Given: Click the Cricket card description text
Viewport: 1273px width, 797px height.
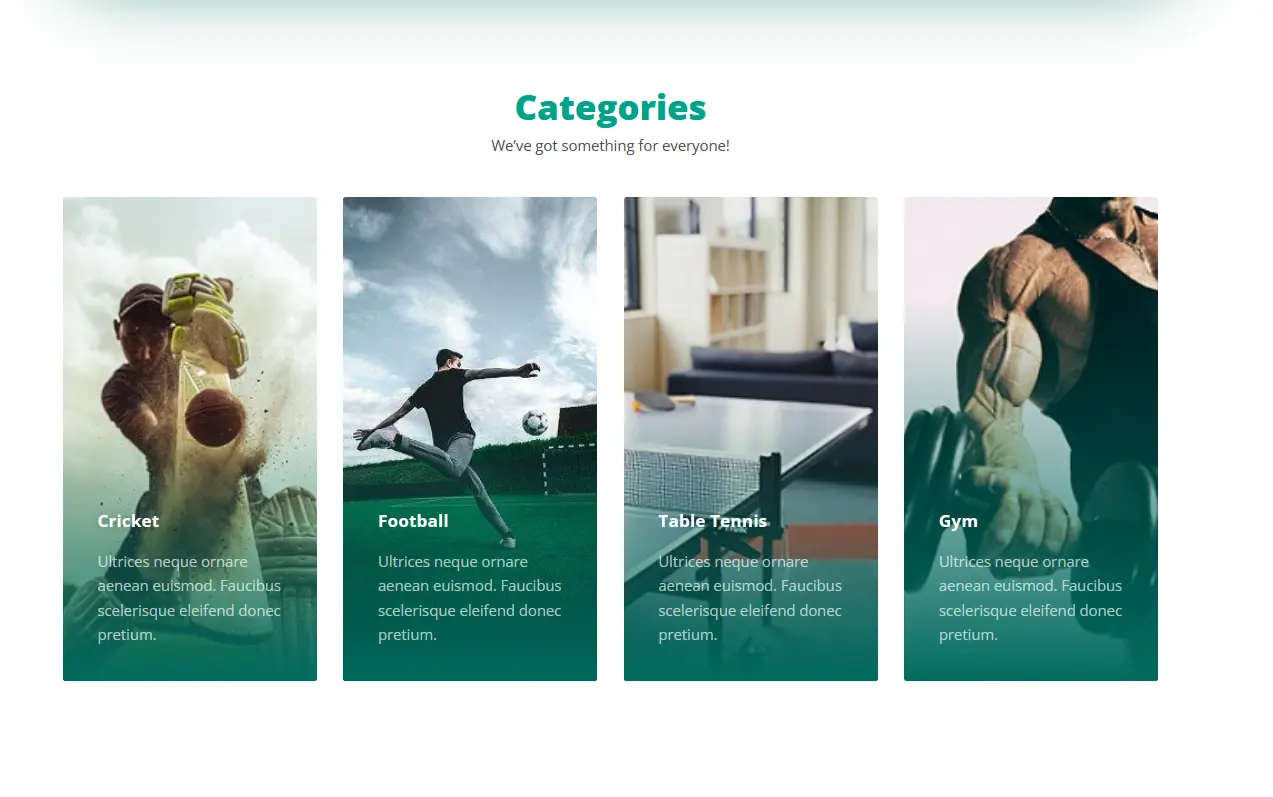Looking at the screenshot, I should [x=190, y=598].
